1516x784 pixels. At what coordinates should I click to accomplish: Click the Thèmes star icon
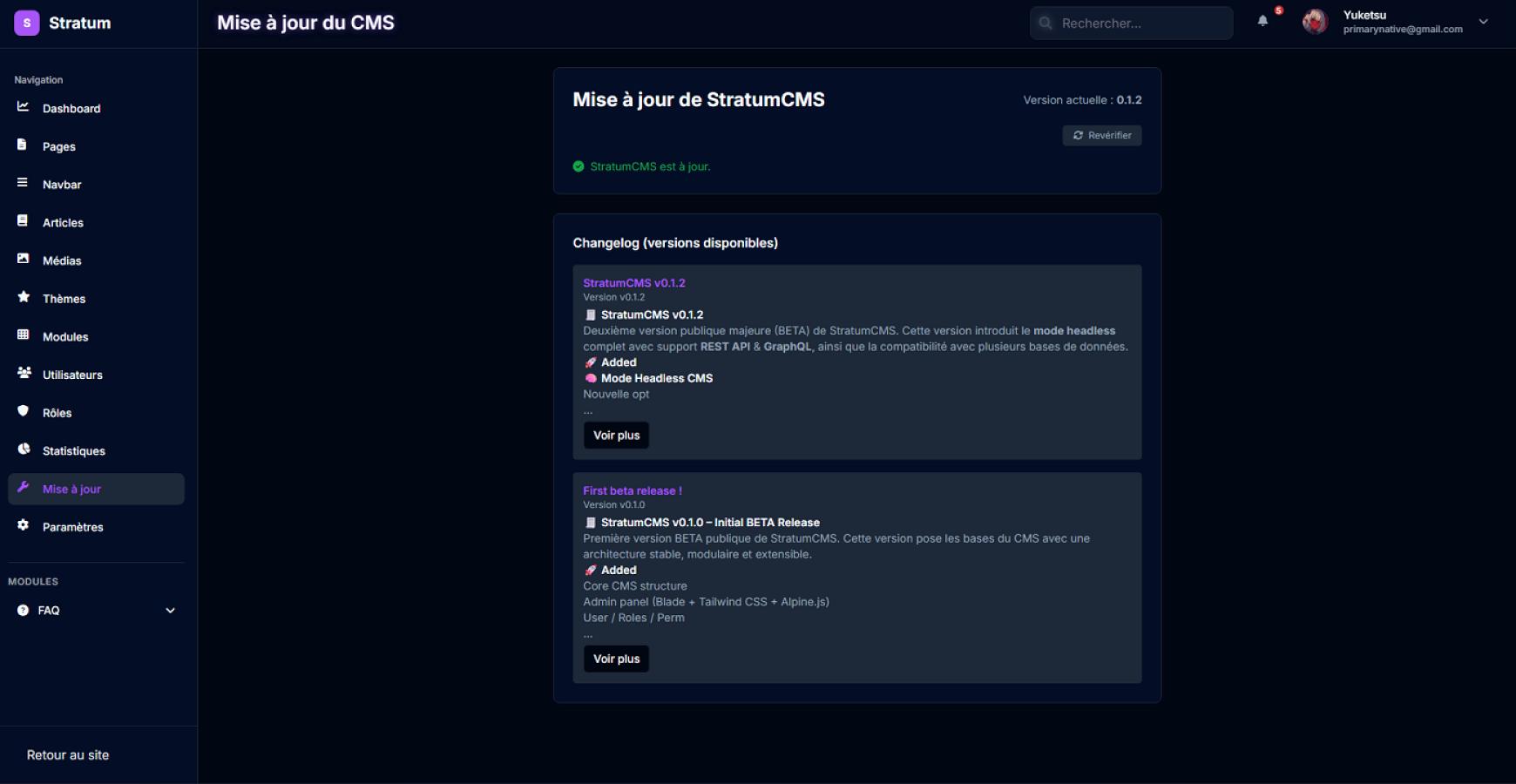(24, 297)
